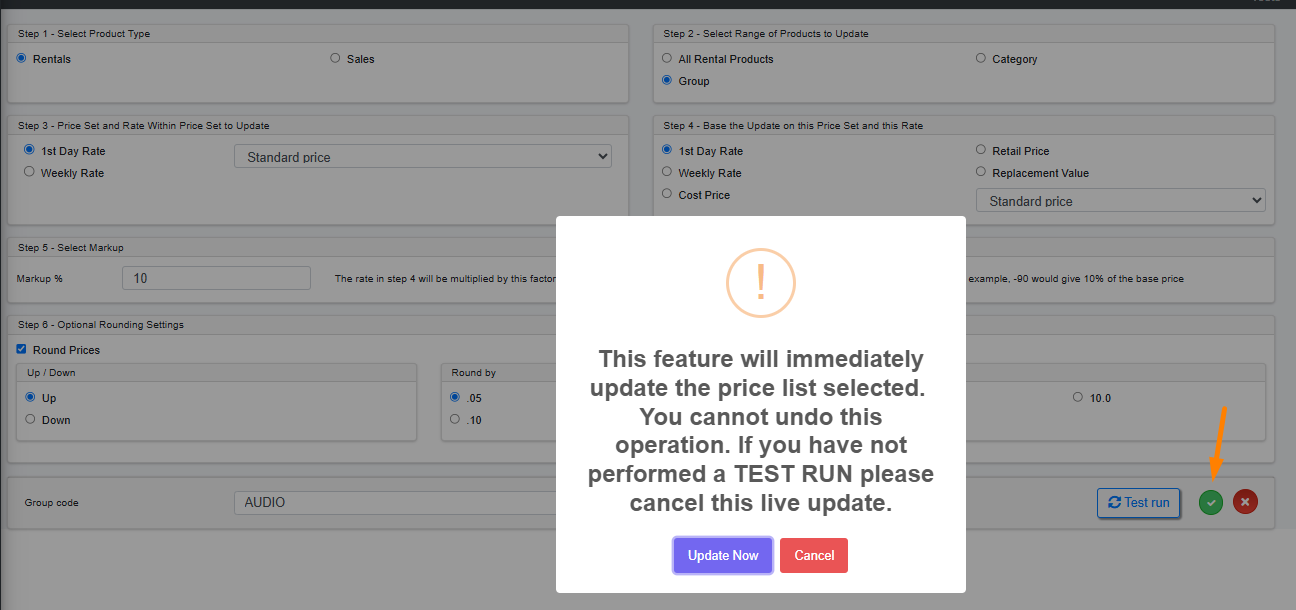Click the red X cancel icon
Screen dimensions: 1296x610
1245,502
